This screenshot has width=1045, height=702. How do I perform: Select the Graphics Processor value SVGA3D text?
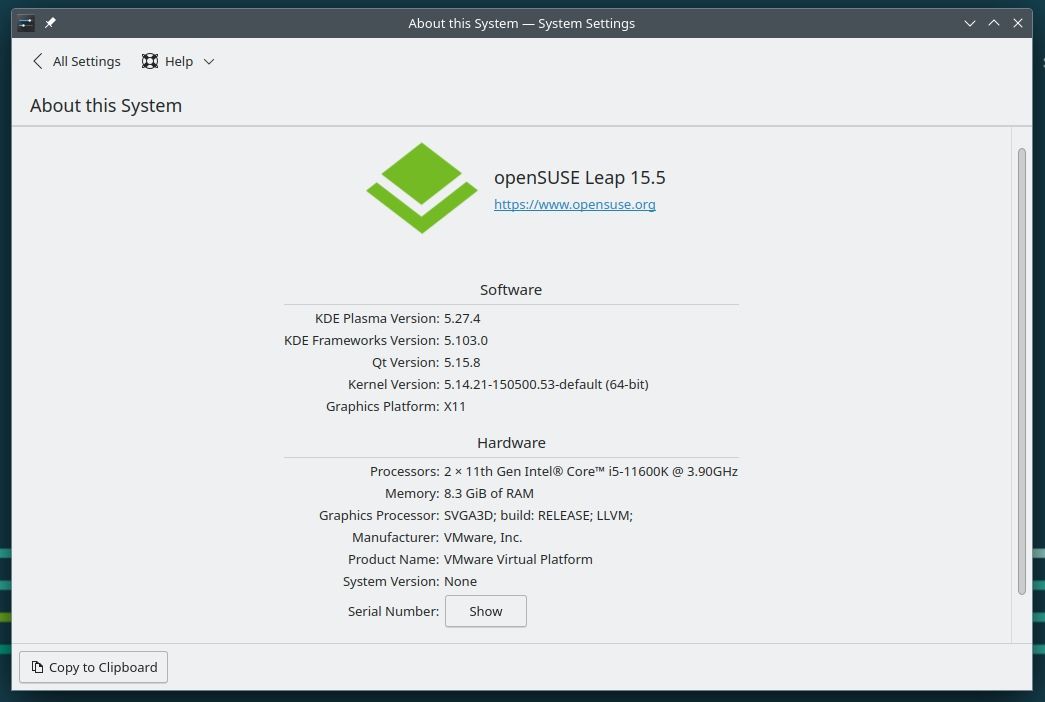pos(538,515)
